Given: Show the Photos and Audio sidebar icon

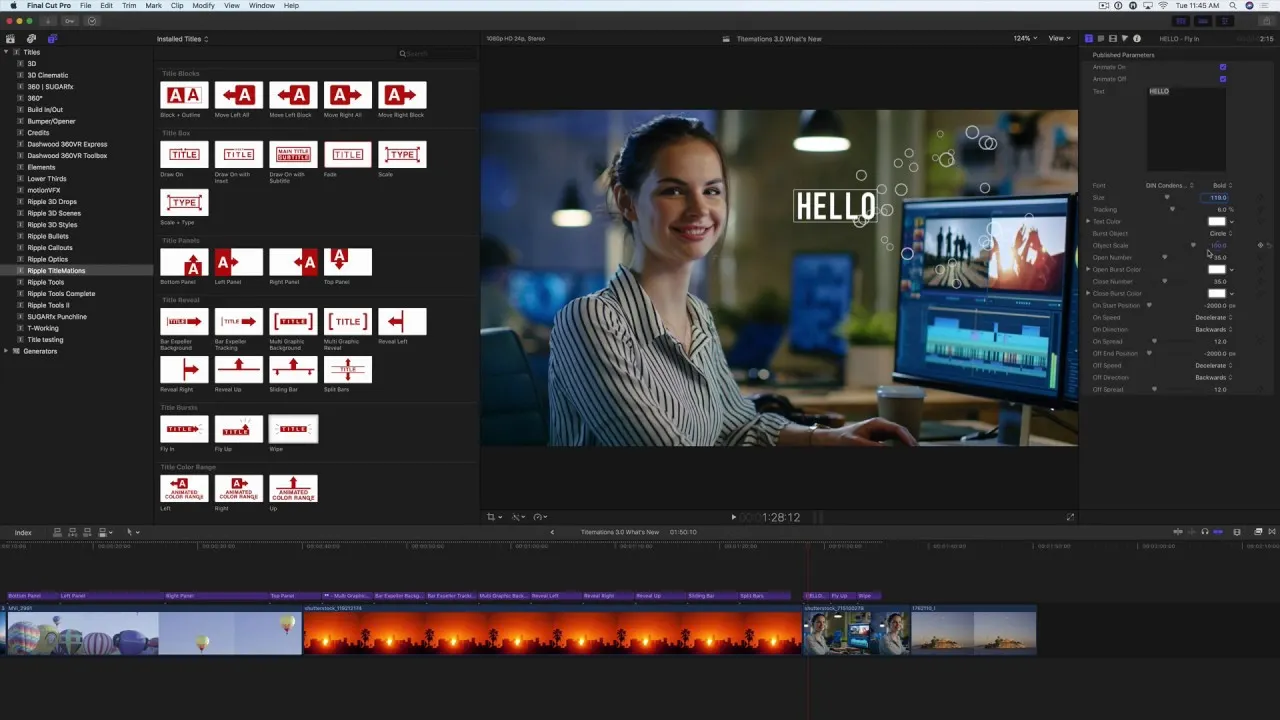Looking at the screenshot, I should click(31, 39).
